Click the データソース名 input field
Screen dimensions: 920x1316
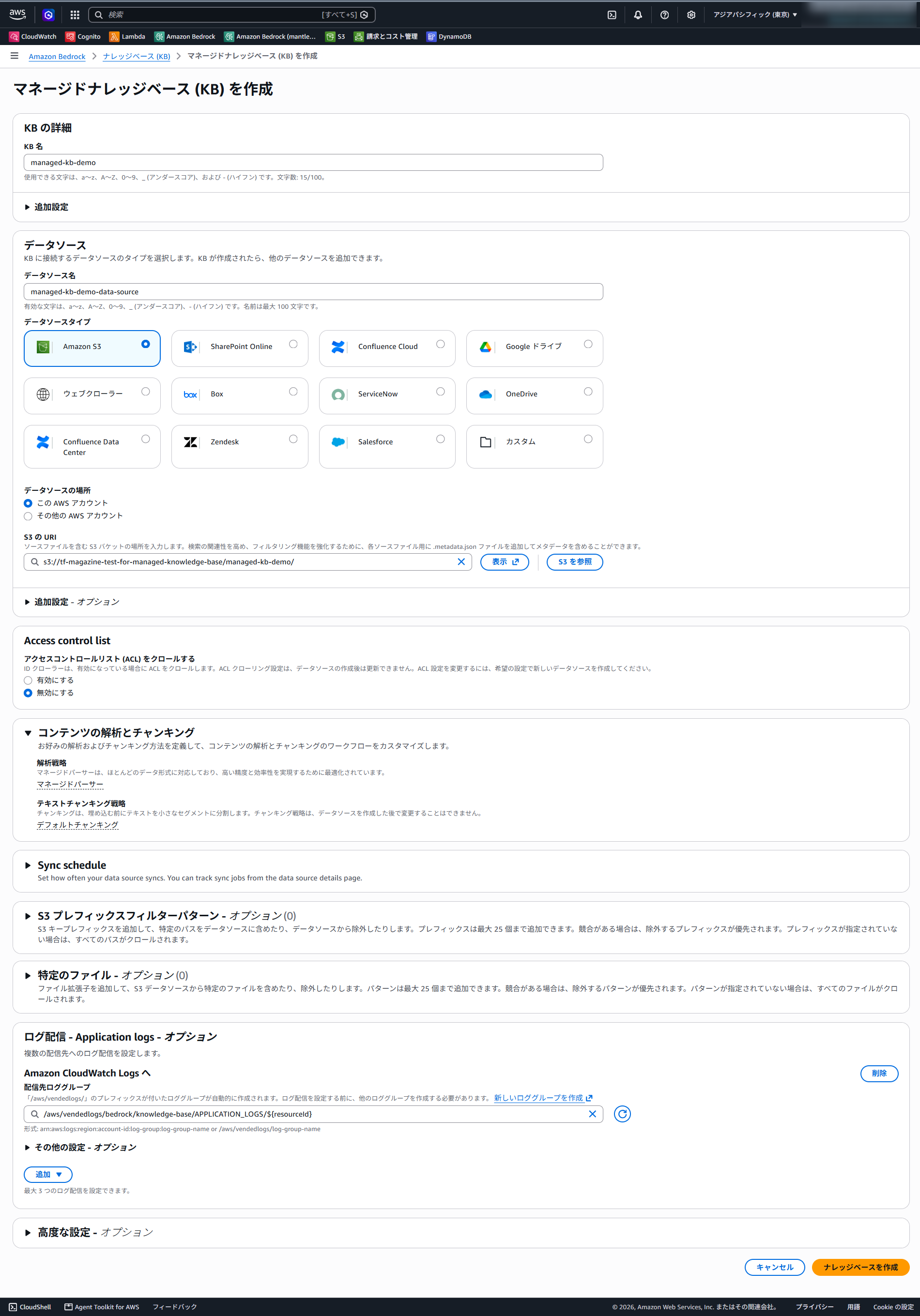pyautogui.click(x=313, y=292)
